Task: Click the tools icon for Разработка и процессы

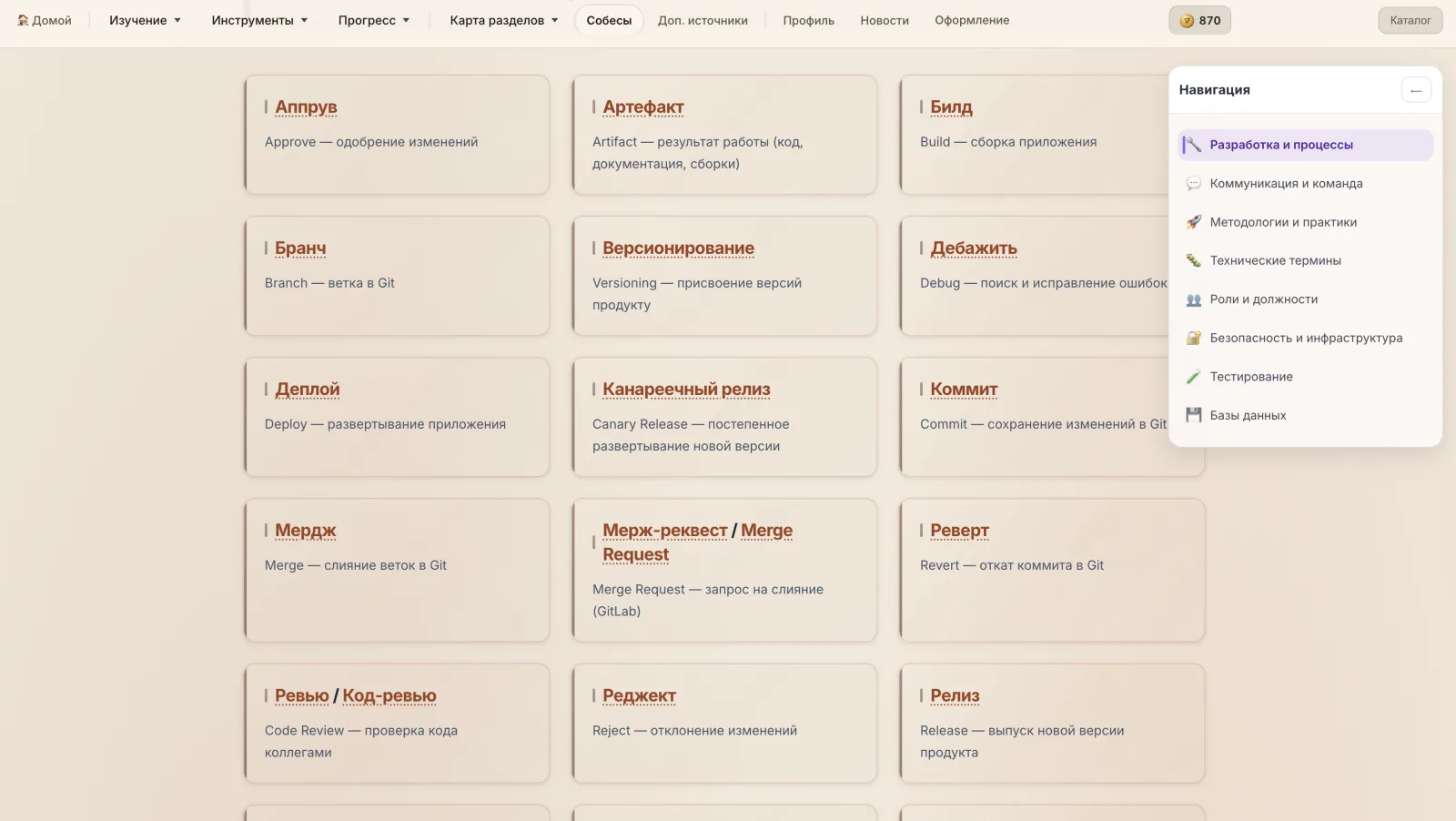Action: pyautogui.click(x=1193, y=145)
